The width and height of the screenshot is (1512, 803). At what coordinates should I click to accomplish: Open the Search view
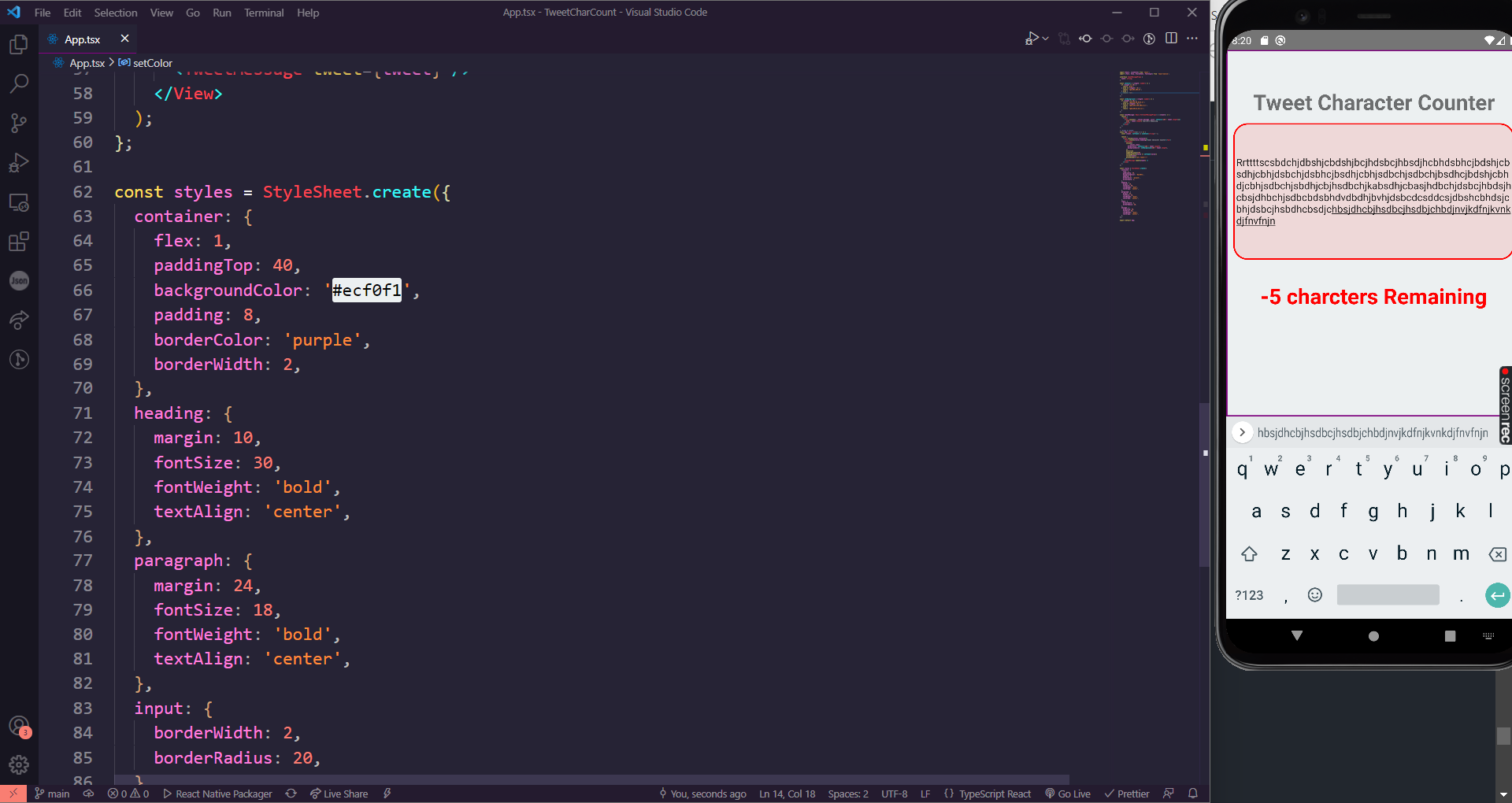pyautogui.click(x=19, y=83)
